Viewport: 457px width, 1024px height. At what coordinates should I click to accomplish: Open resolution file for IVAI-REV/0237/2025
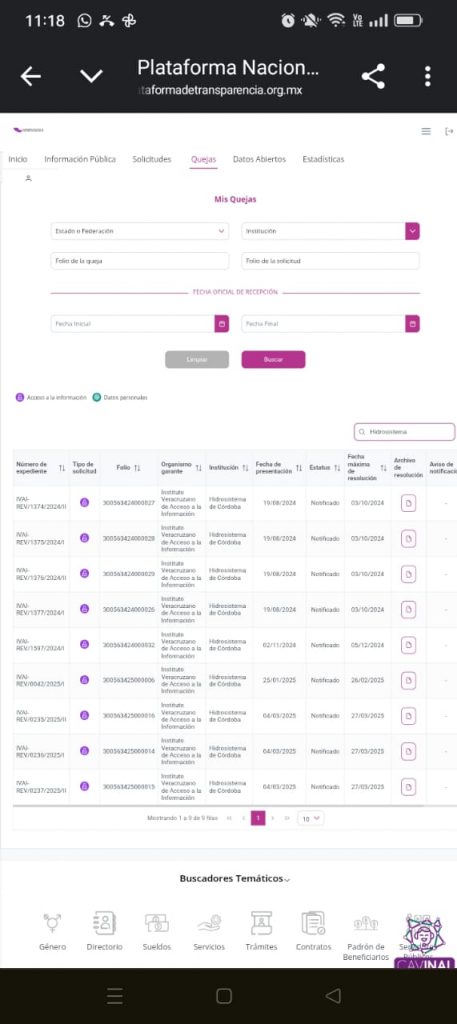coord(408,787)
